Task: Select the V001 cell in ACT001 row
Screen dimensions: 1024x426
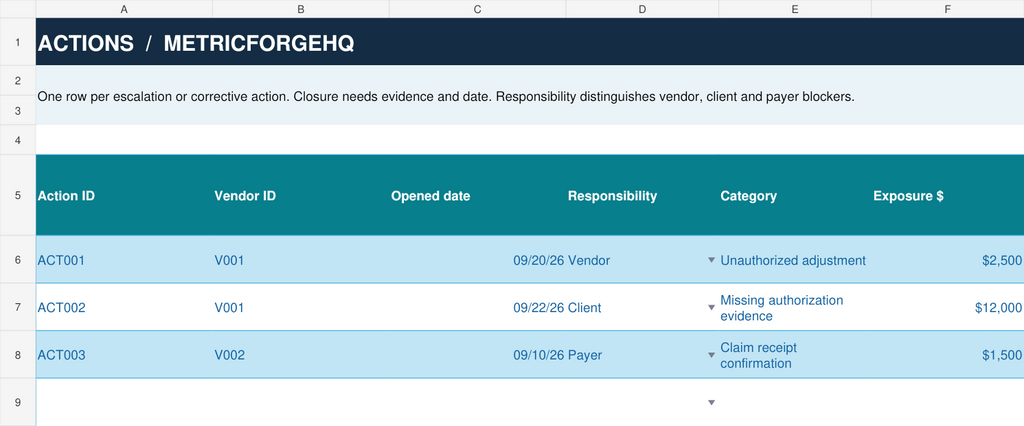Action: pos(300,260)
